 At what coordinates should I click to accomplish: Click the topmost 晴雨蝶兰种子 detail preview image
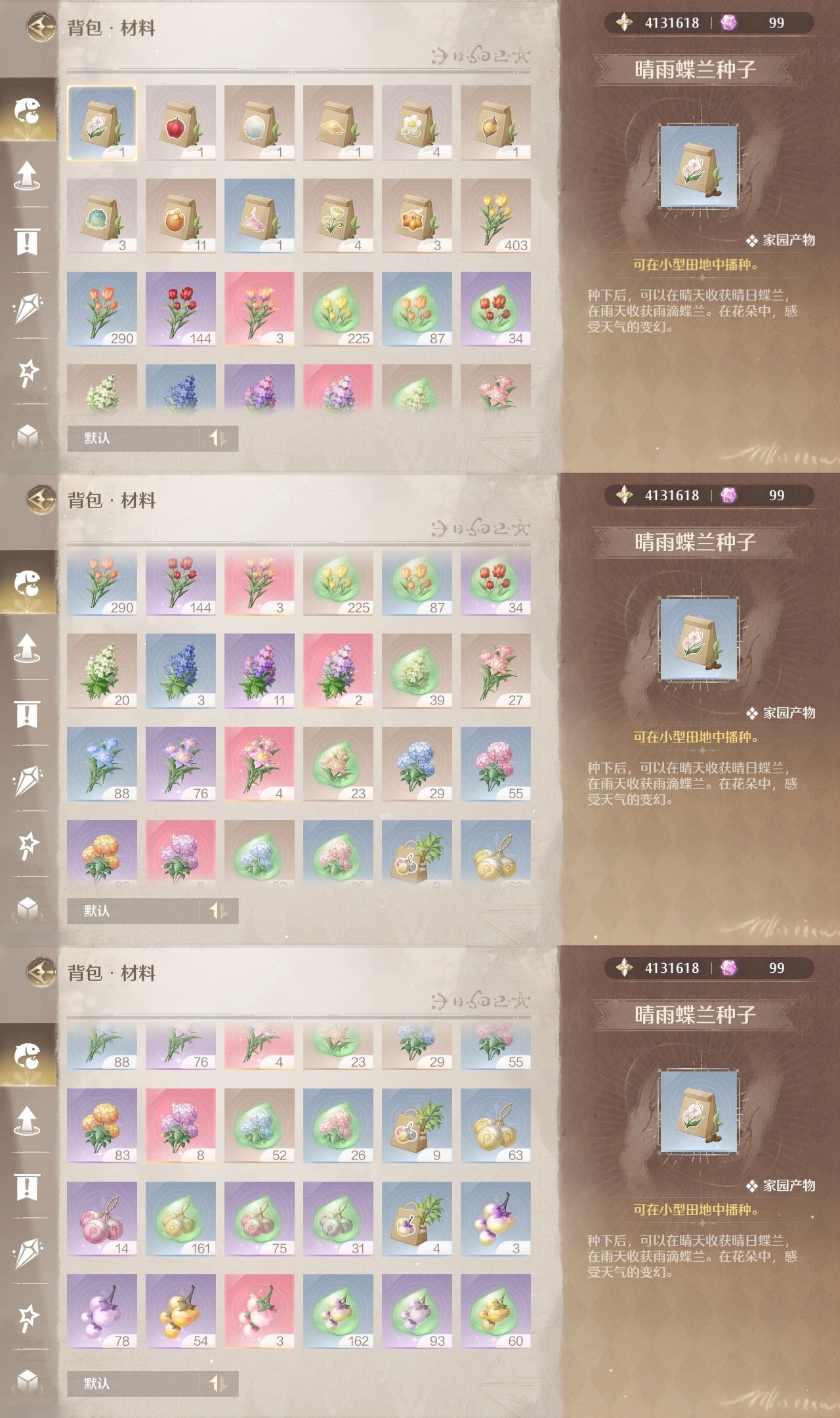(699, 167)
